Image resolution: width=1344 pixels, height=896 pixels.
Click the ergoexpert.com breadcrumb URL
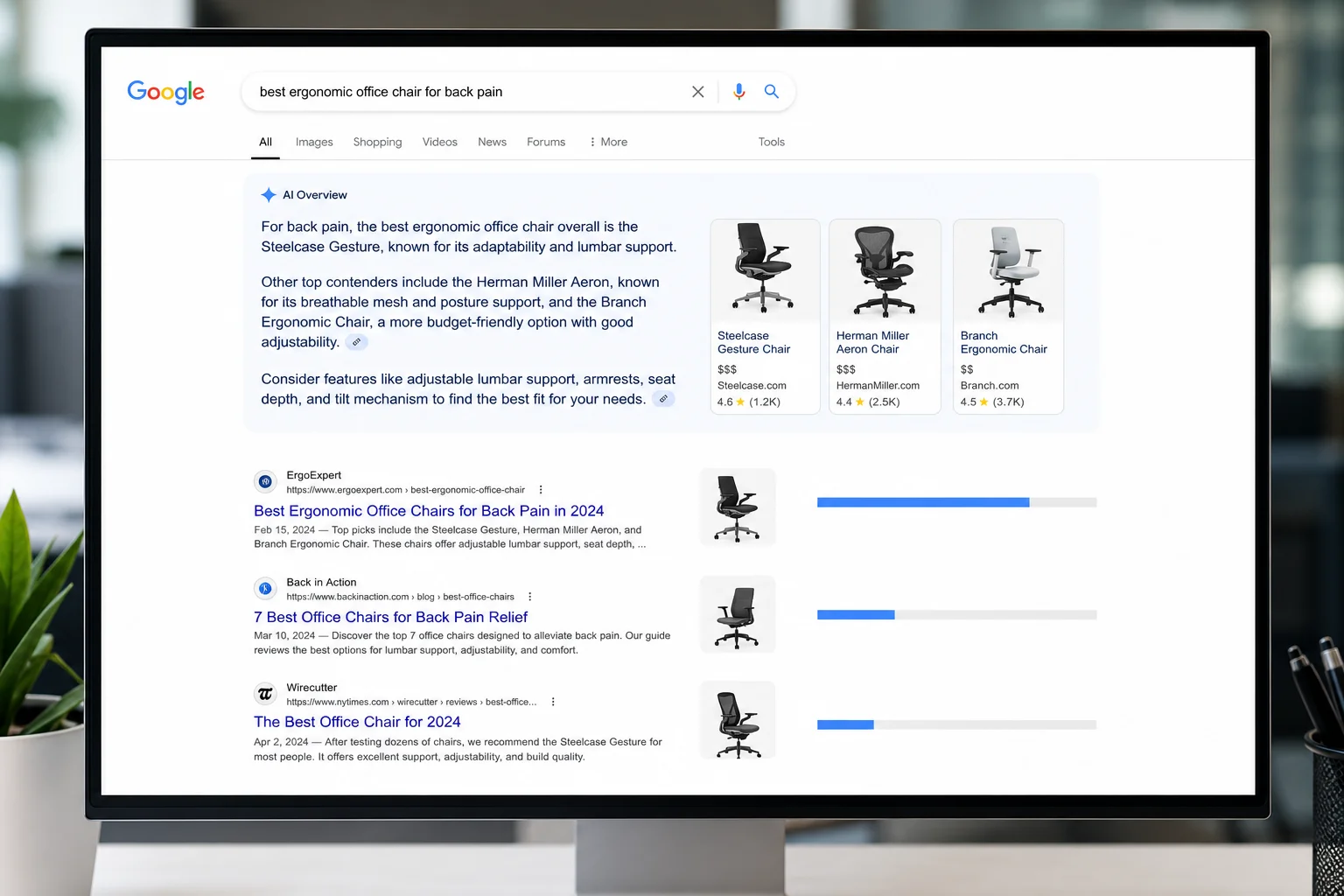(406, 490)
